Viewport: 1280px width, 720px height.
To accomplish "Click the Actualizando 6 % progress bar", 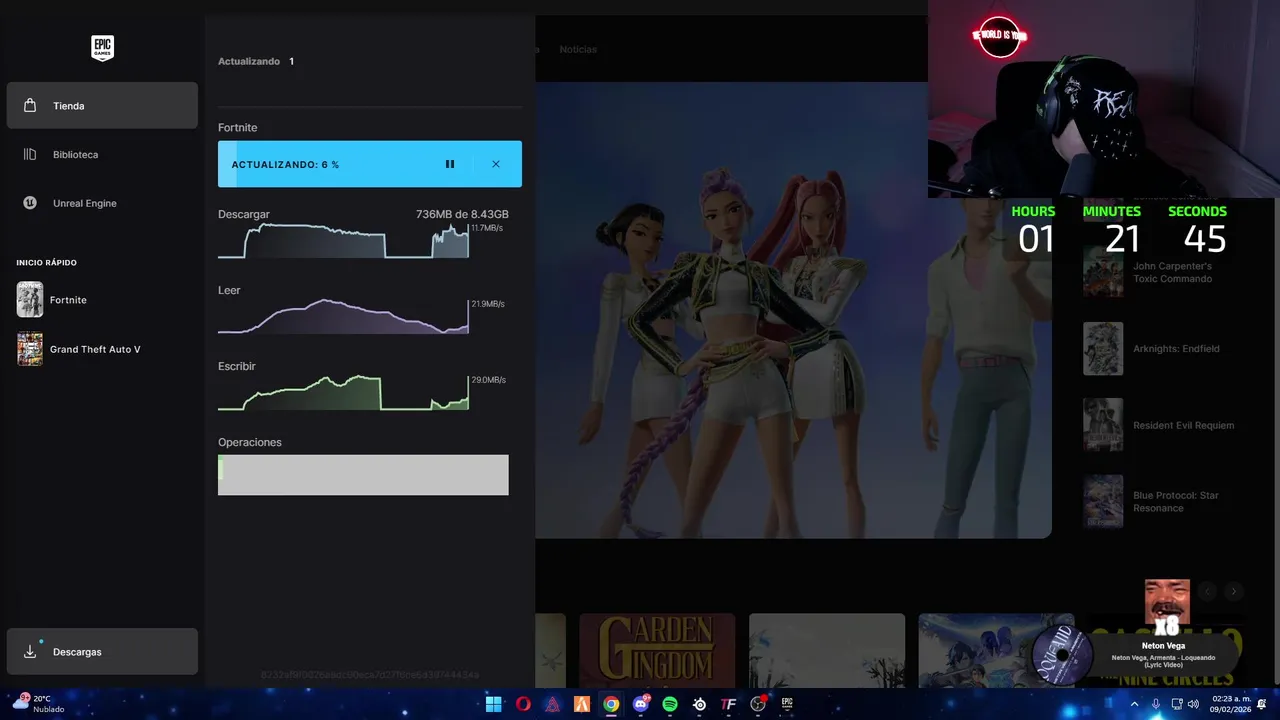I will [370, 164].
